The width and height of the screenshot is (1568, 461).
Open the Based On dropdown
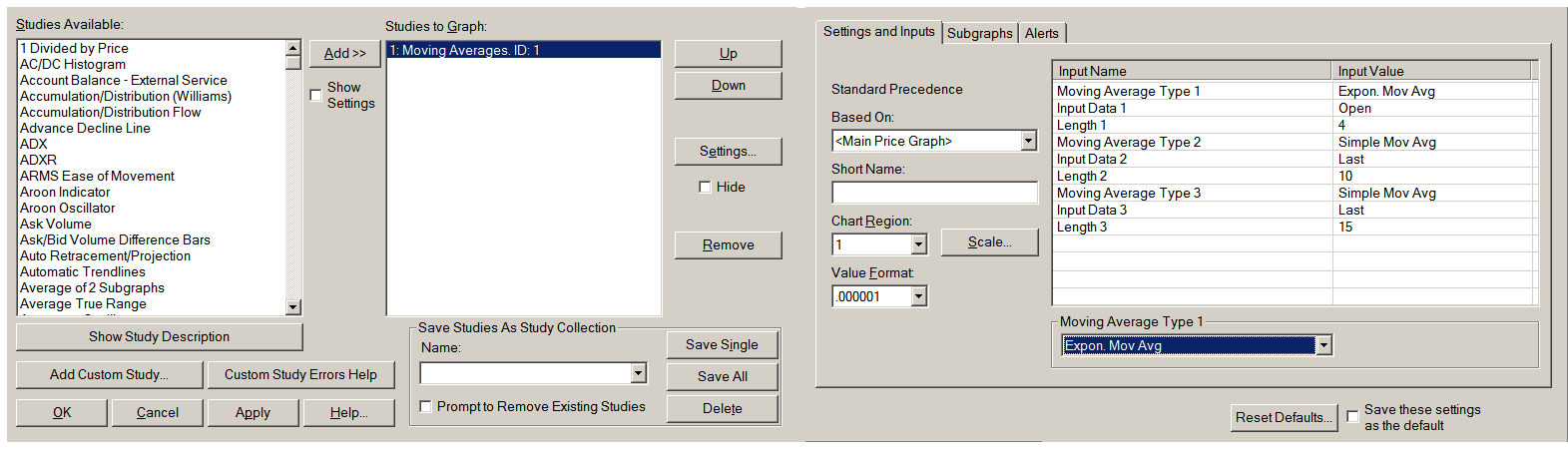1028,141
